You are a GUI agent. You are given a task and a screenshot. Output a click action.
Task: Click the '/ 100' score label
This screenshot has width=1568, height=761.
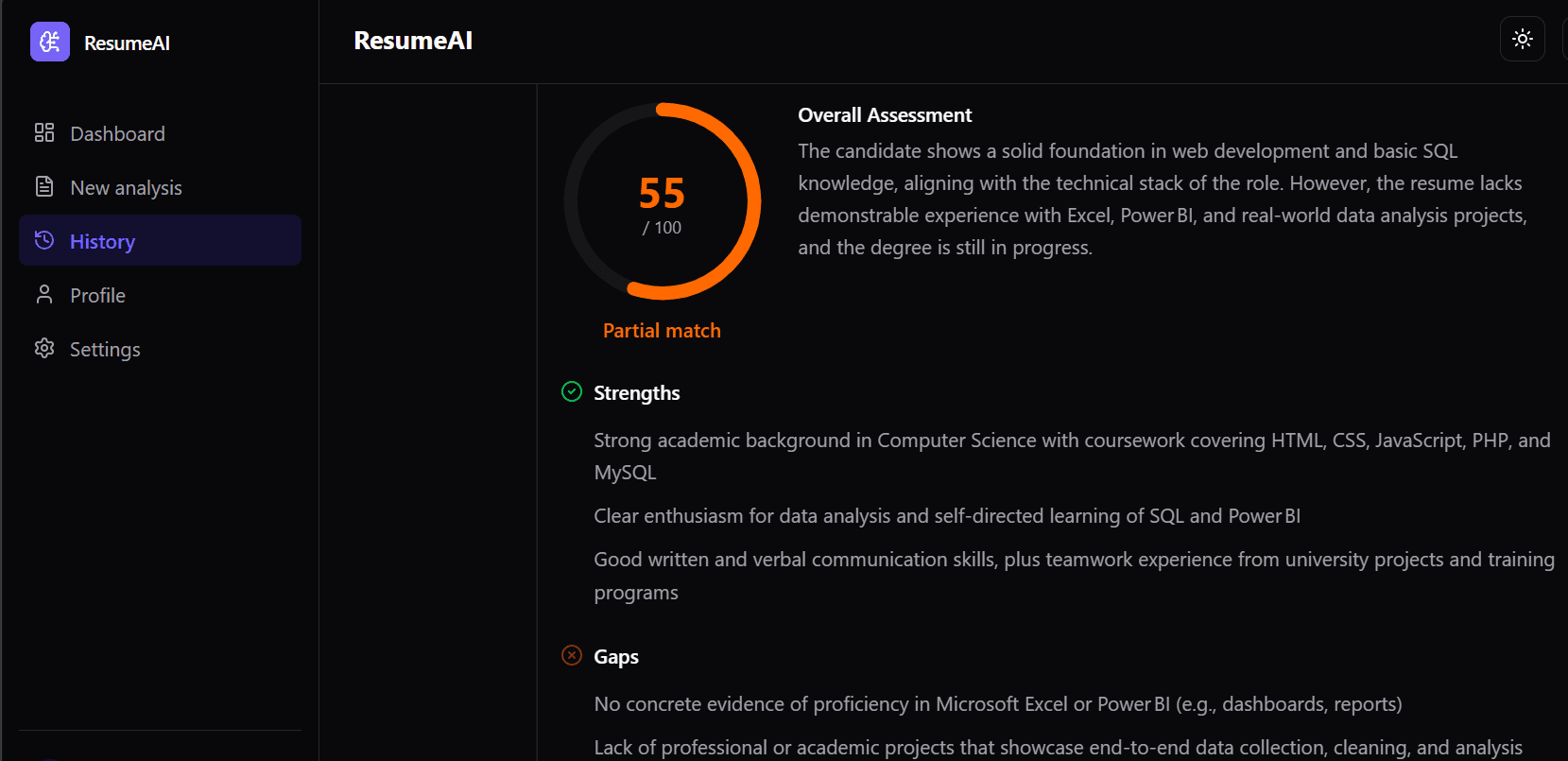point(662,228)
